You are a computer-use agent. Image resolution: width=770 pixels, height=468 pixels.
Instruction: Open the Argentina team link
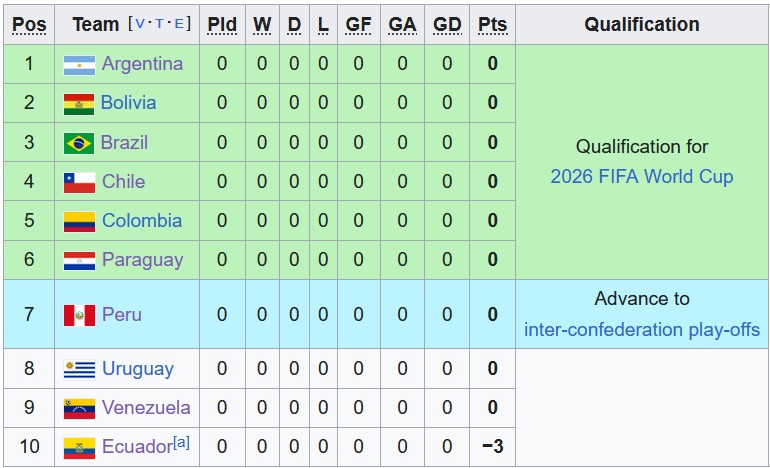pos(142,64)
